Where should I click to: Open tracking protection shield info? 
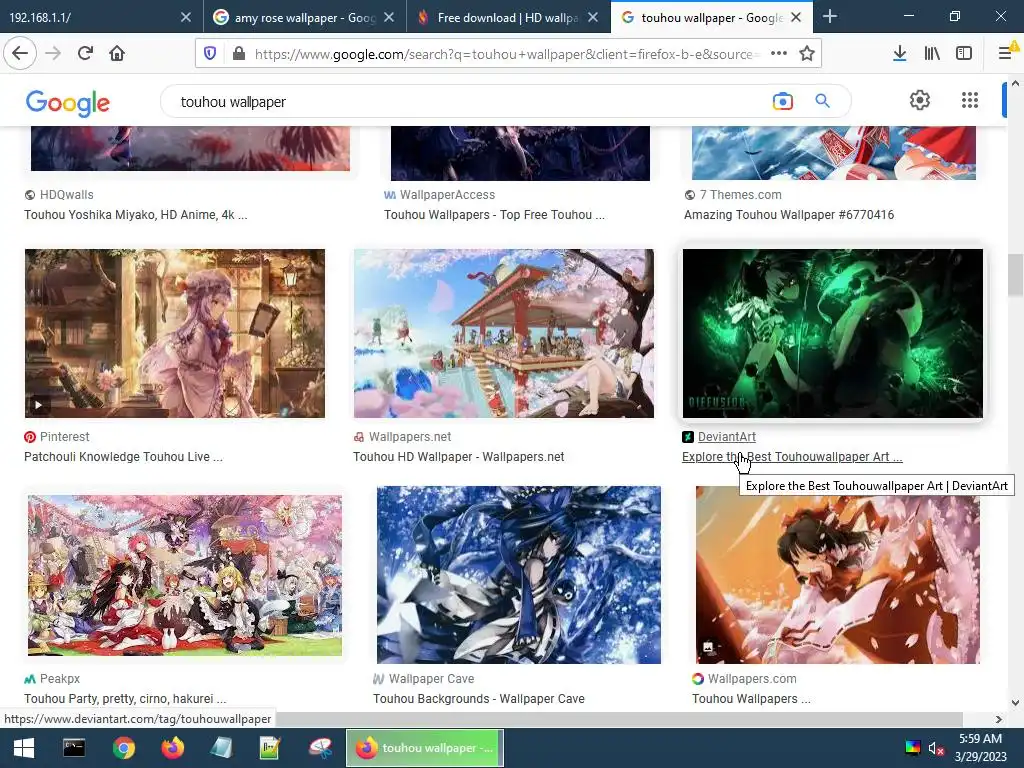click(210, 54)
